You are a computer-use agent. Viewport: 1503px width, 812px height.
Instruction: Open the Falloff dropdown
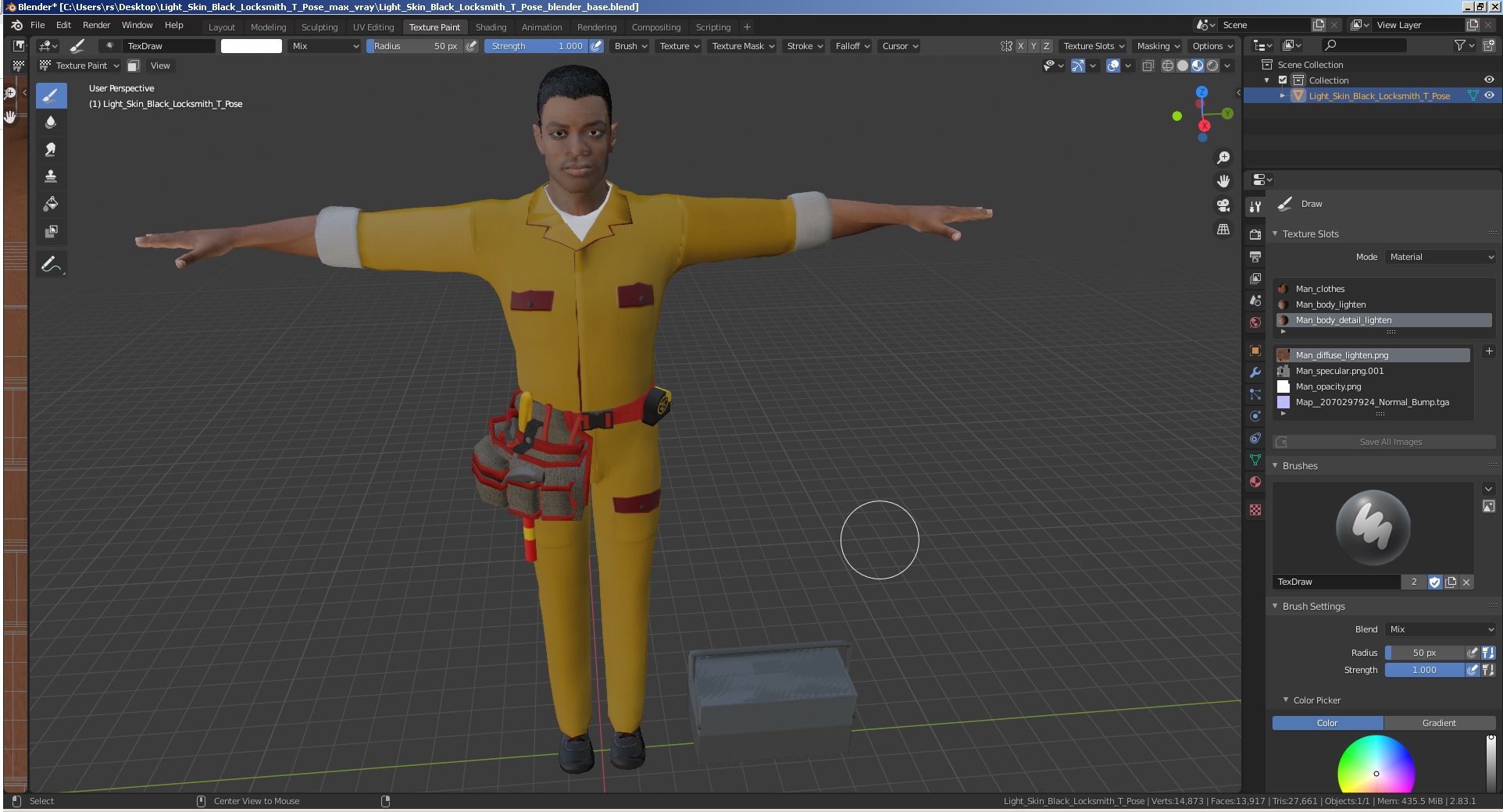(852, 46)
